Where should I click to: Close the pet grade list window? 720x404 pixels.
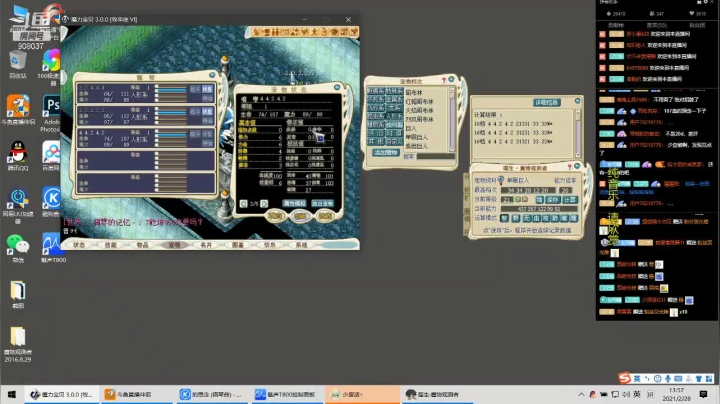(451, 79)
